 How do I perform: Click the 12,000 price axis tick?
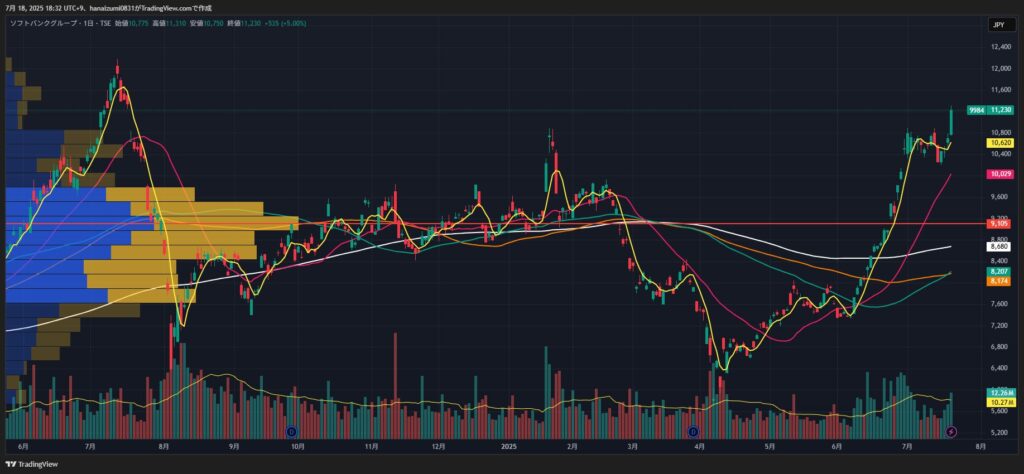pyautogui.click(x=999, y=69)
